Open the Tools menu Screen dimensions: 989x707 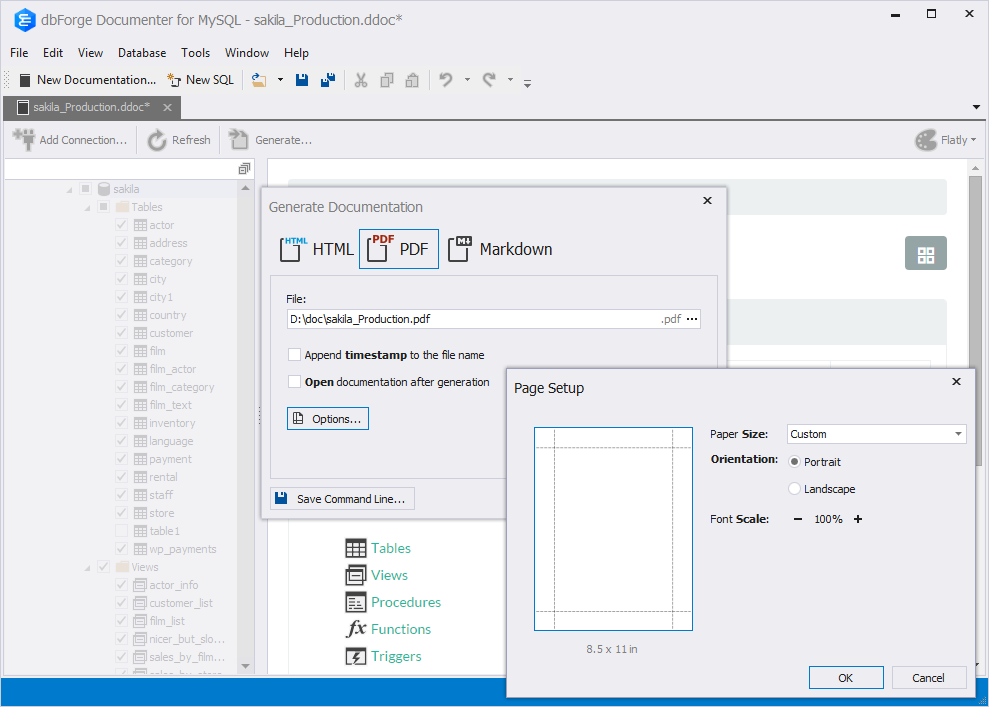click(196, 53)
